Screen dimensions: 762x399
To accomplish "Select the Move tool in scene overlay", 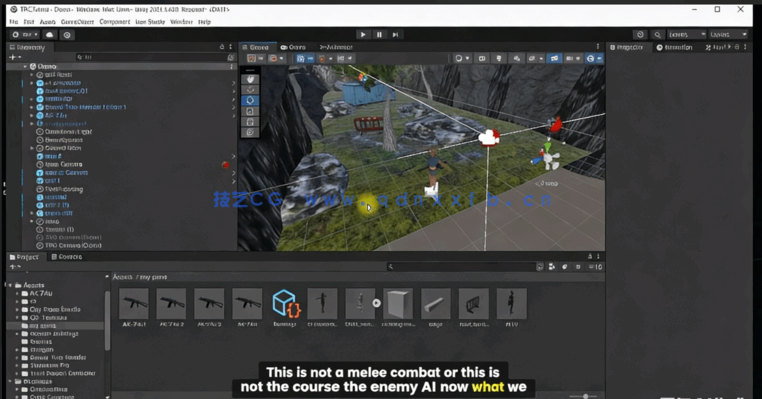I will click(x=250, y=90).
